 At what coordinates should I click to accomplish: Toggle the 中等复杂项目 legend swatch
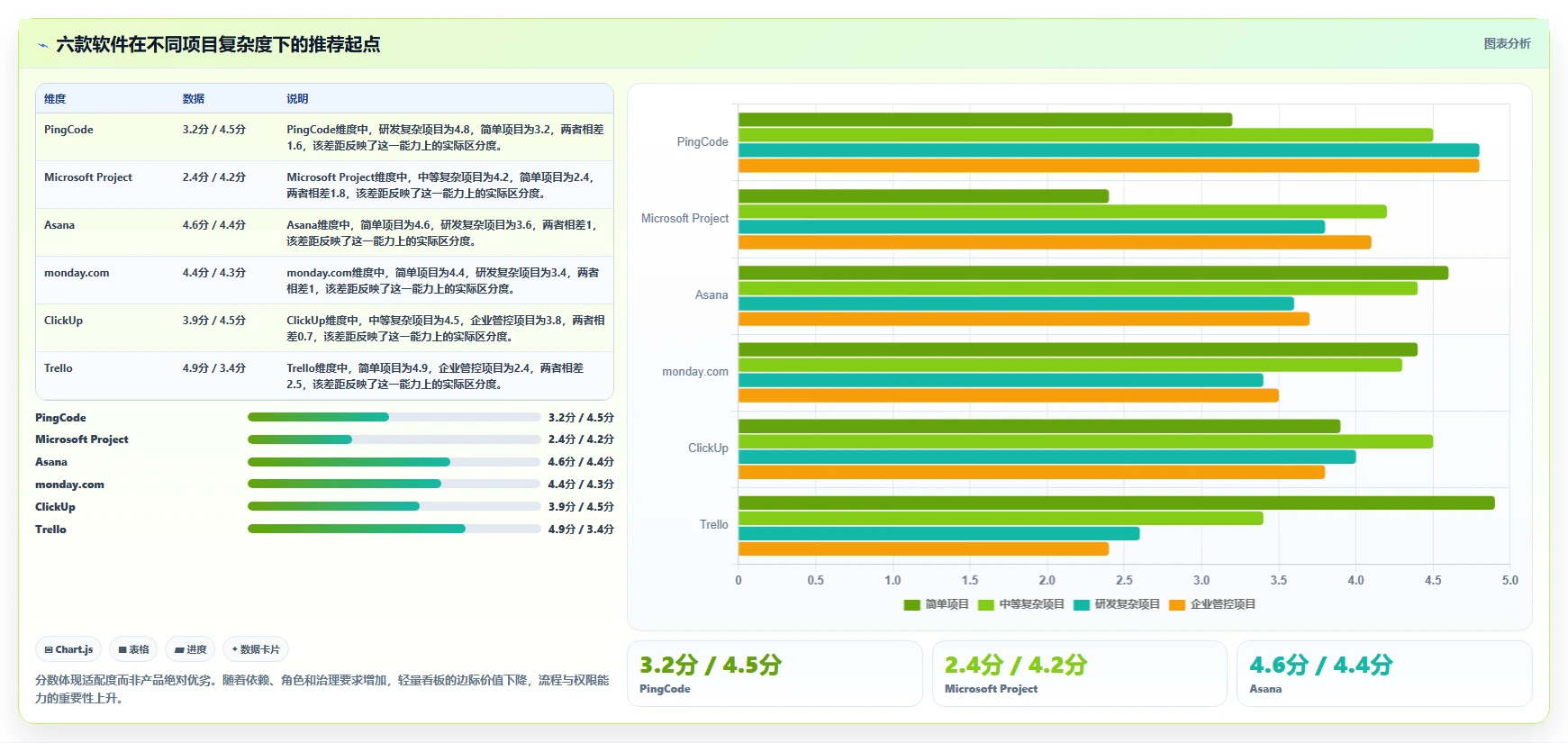click(x=985, y=604)
